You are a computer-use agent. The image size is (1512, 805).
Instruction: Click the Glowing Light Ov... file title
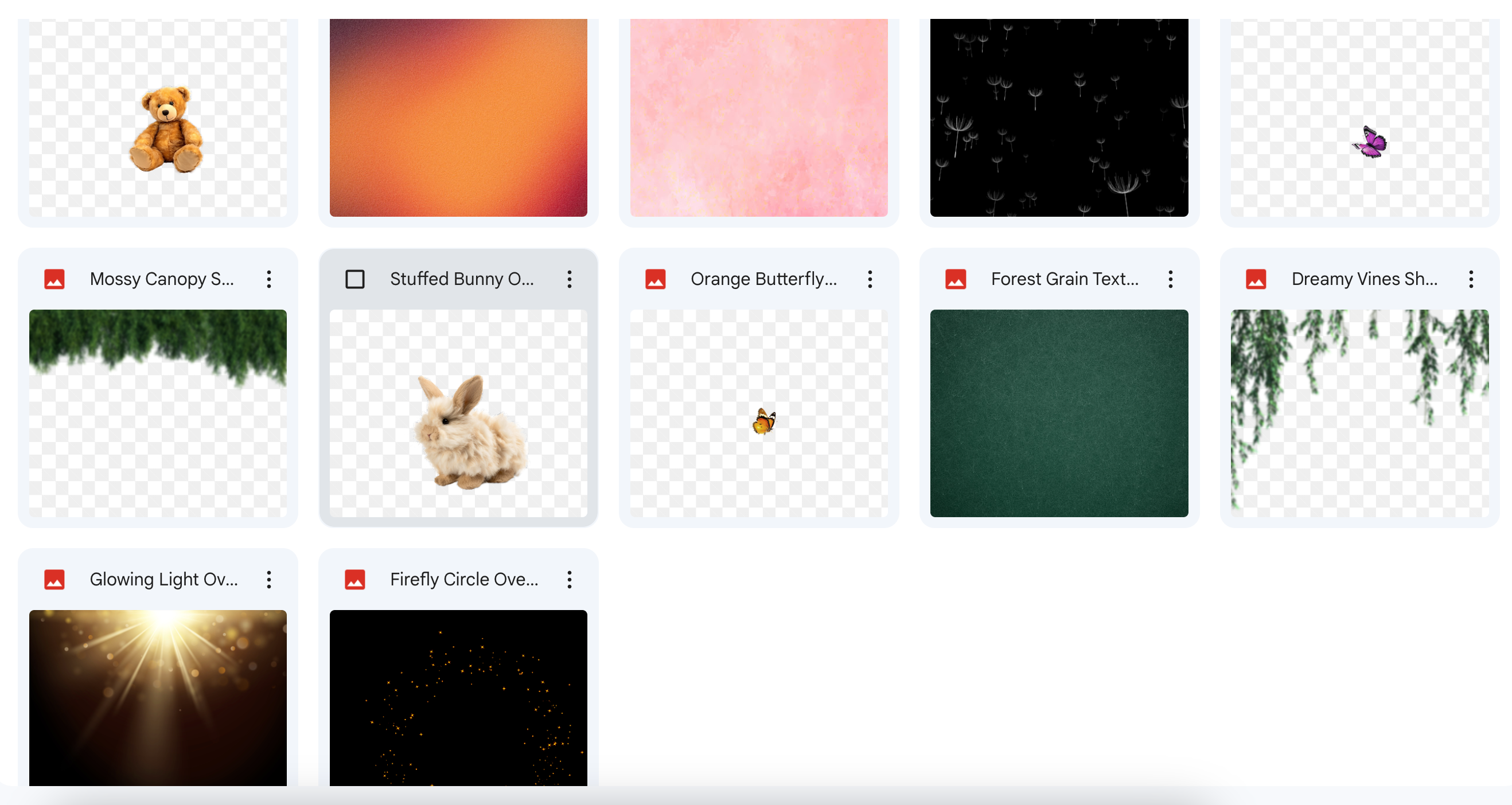[x=163, y=580]
